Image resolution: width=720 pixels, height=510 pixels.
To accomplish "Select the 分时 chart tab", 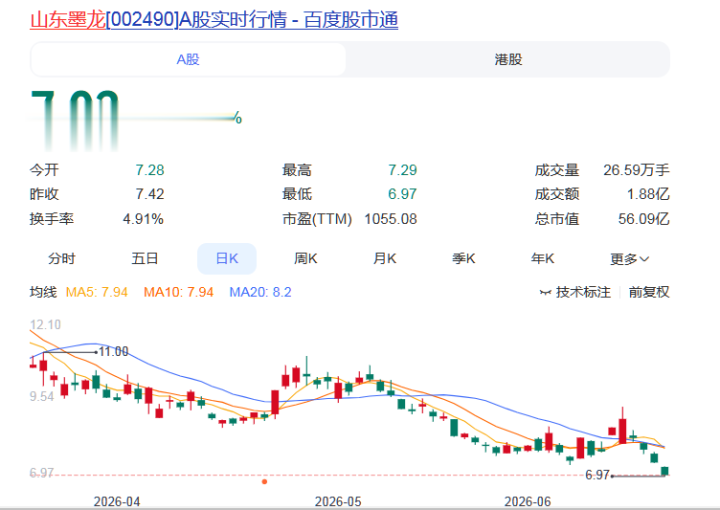I will pyautogui.click(x=62, y=258).
